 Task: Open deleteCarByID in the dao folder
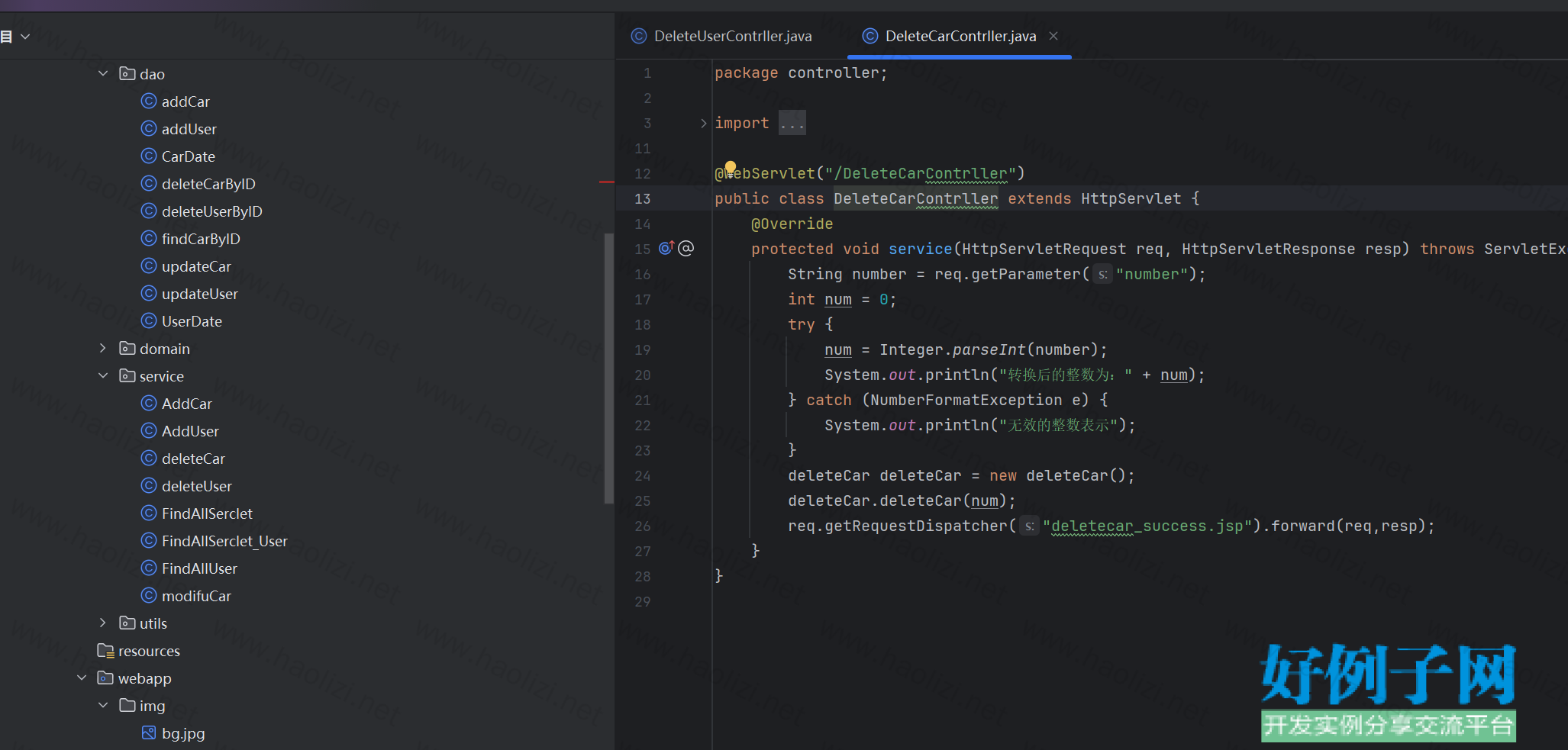point(208,184)
